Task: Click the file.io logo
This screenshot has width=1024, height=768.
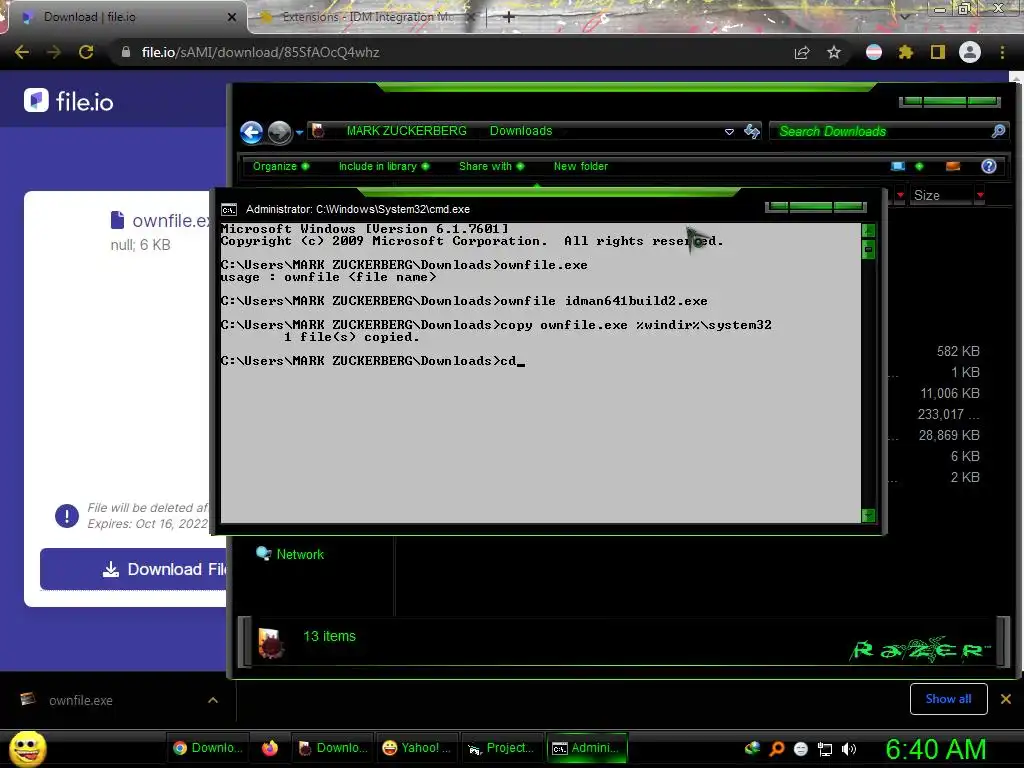Action: [x=69, y=101]
